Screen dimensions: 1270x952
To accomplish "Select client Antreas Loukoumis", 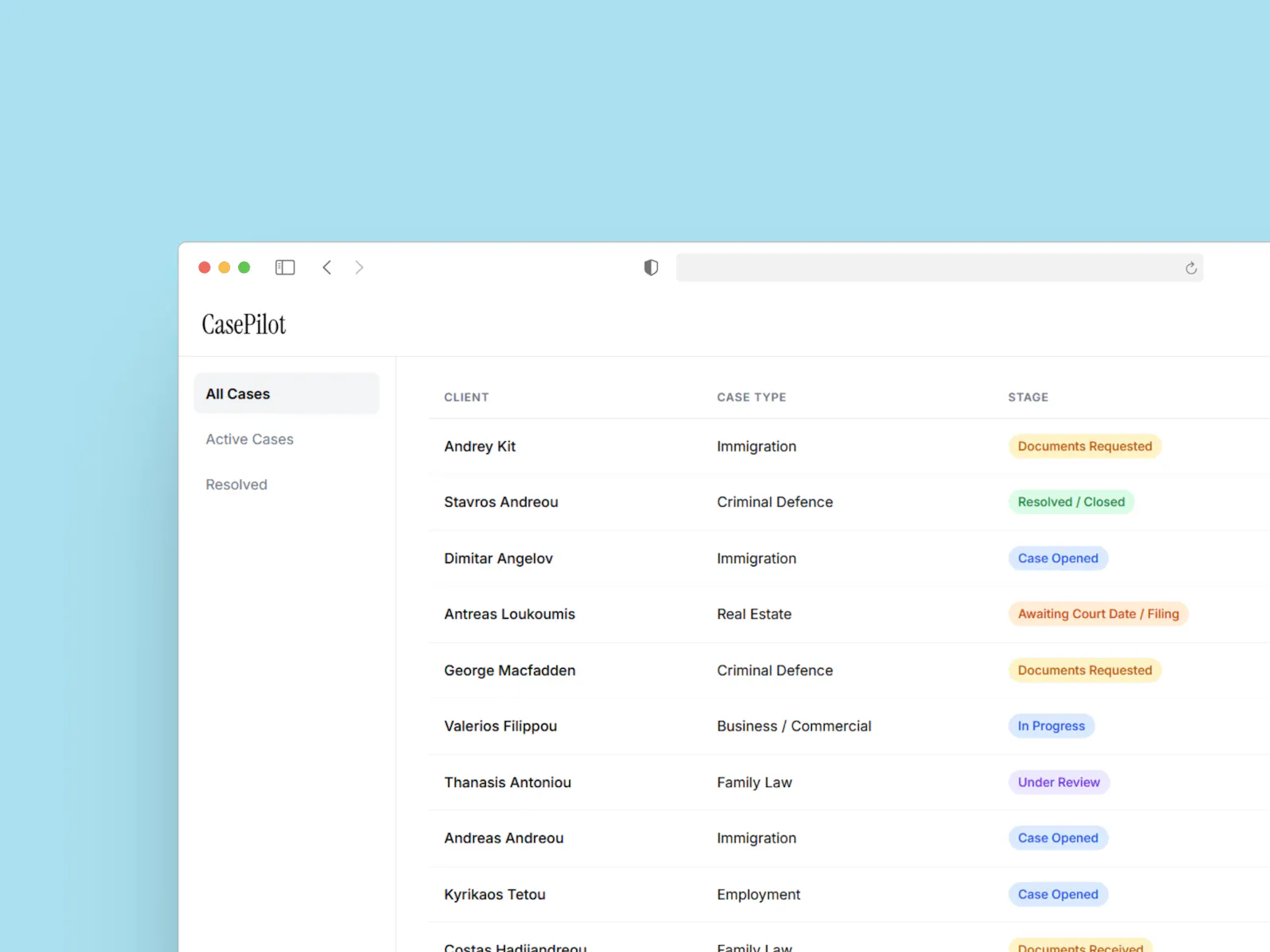I will [x=510, y=613].
